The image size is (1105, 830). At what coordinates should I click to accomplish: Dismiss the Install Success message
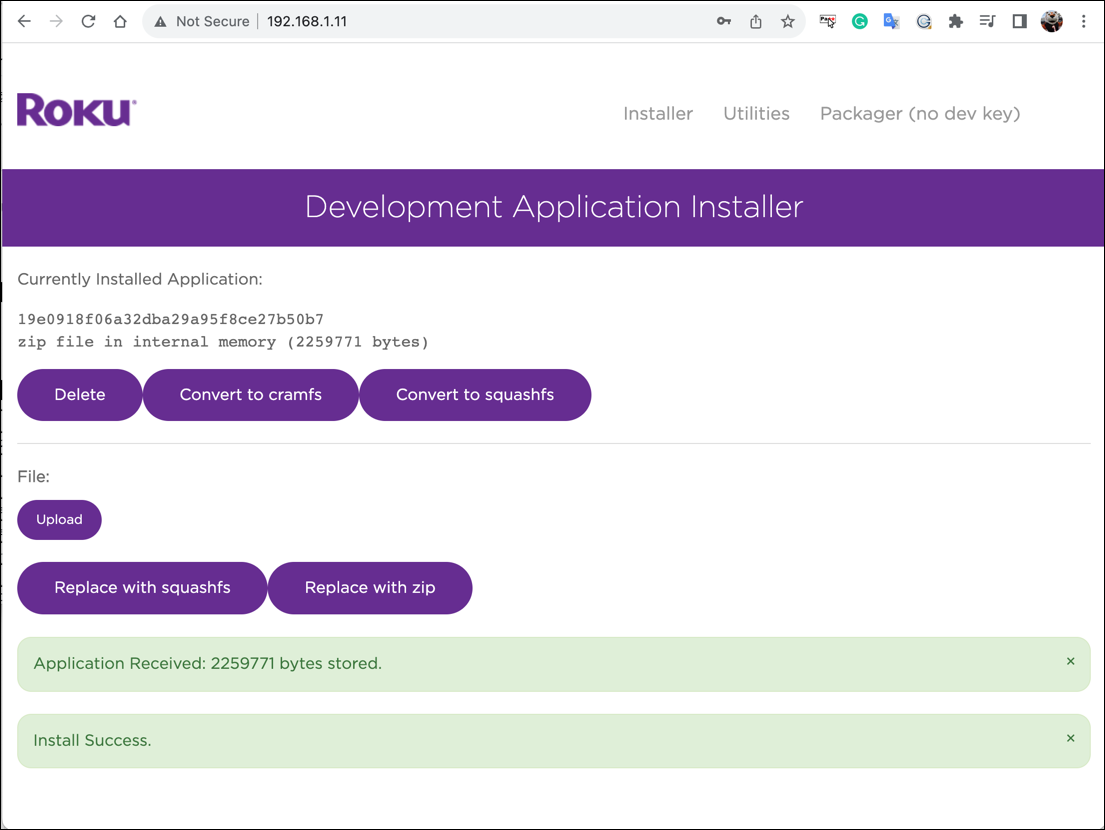click(1070, 739)
